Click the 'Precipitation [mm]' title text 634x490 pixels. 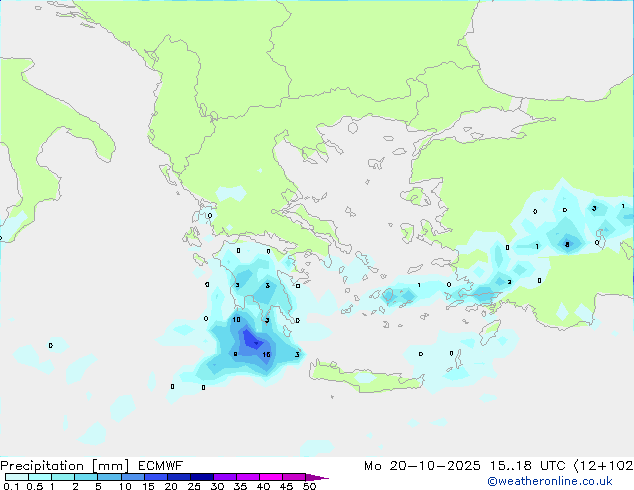coord(65,466)
